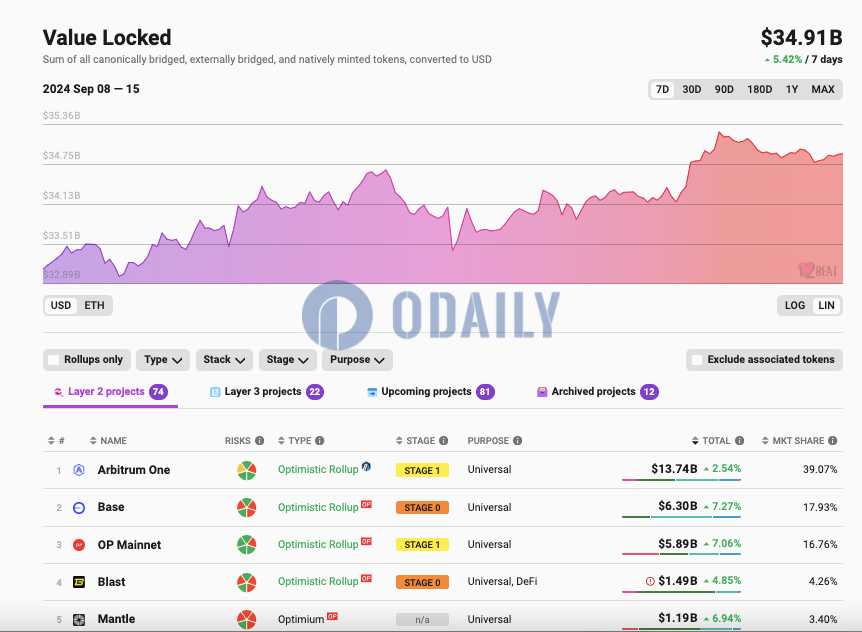
Task: Click the STAGE 0 badge for Base
Action: click(x=422, y=508)
